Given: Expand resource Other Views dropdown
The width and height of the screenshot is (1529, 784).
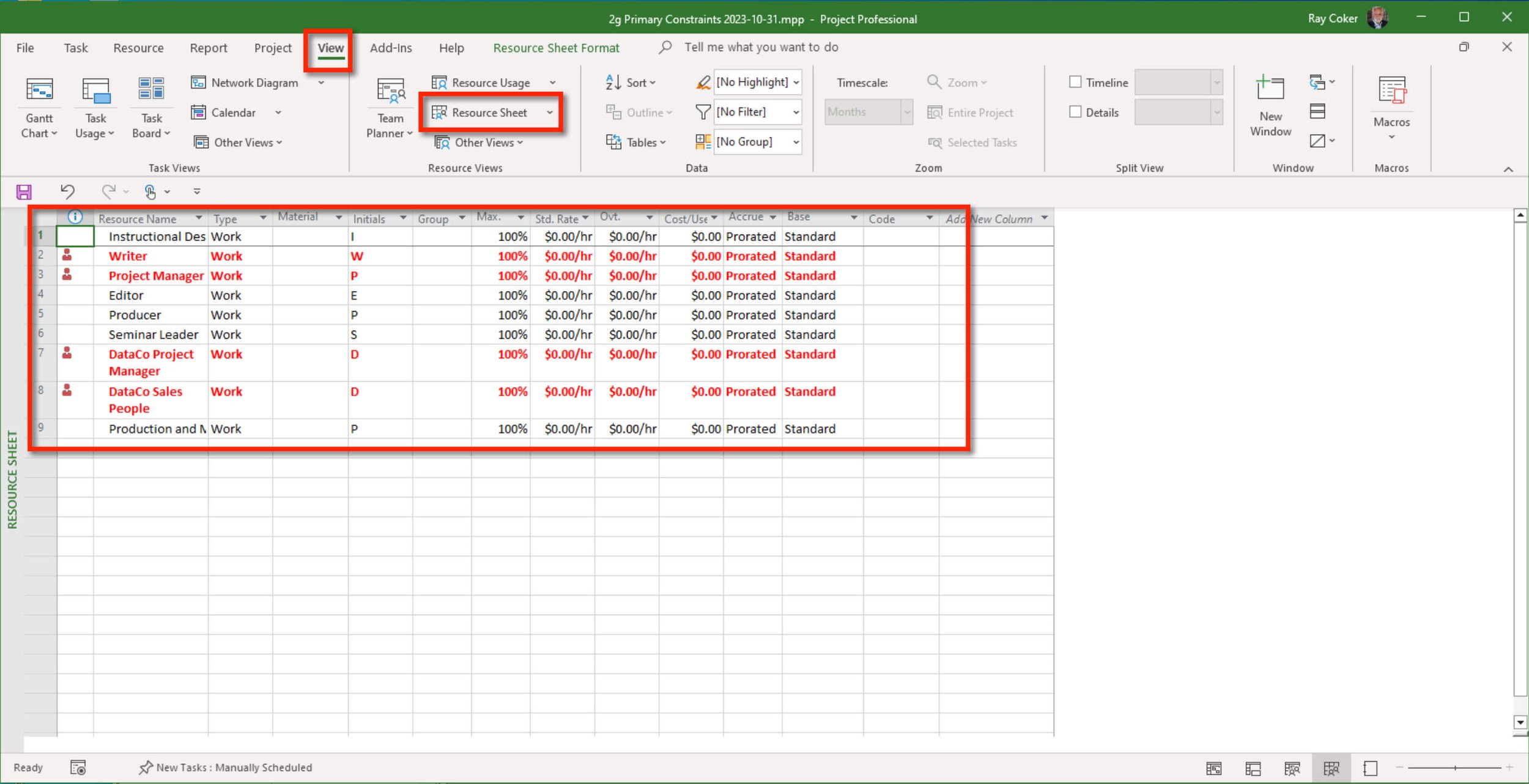Looking at the screenshot, I should tap(479, 142).
